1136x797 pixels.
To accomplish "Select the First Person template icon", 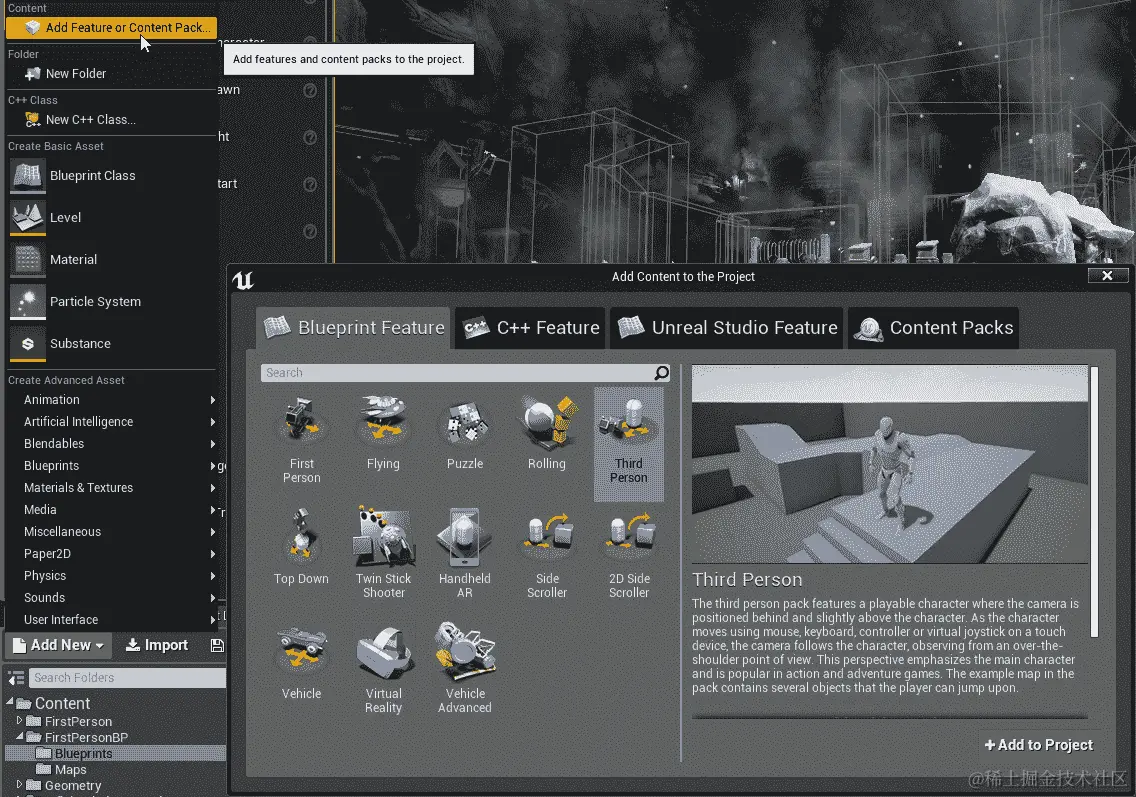I will tap(301, 420).
